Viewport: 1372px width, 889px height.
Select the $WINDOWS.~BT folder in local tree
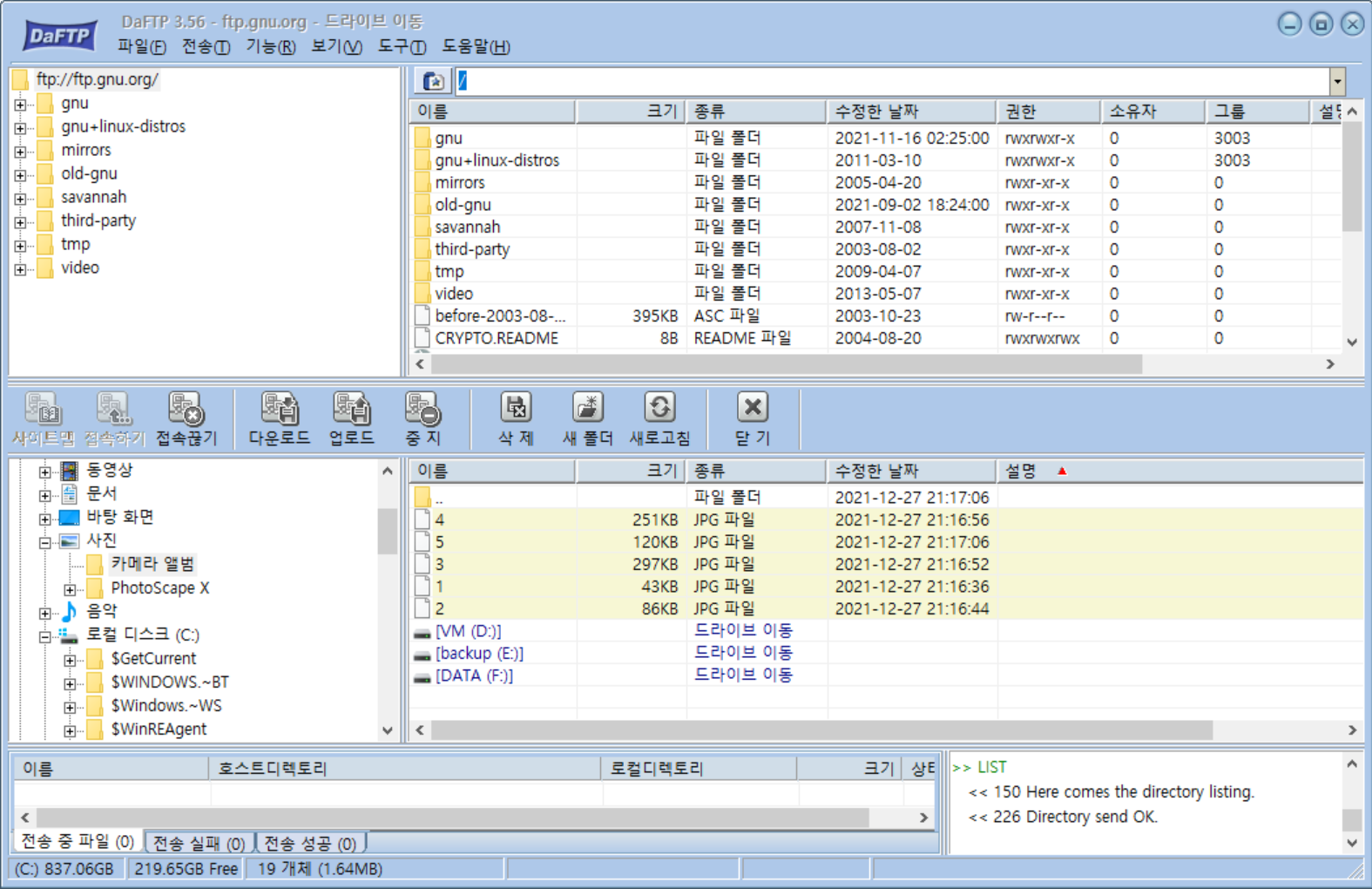click(x=169, y=682)
